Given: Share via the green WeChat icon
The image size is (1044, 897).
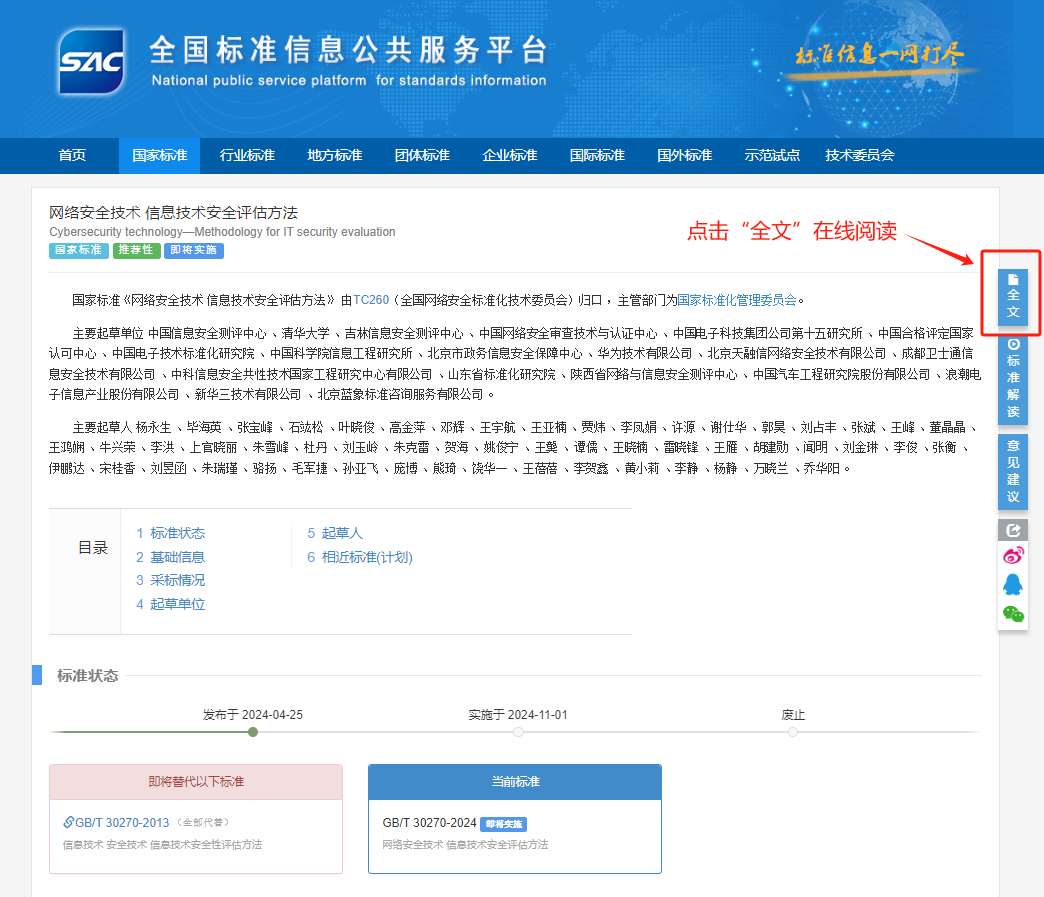Looking at the screenshot, I should 1013,613.
